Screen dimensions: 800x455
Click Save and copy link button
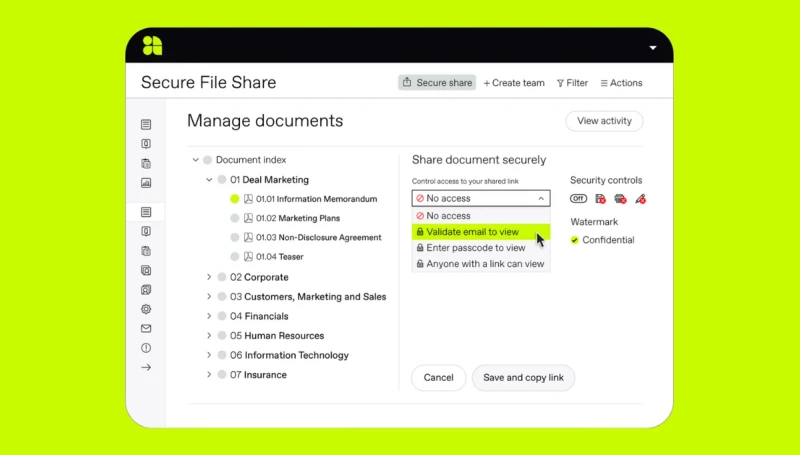click(523, 378)
